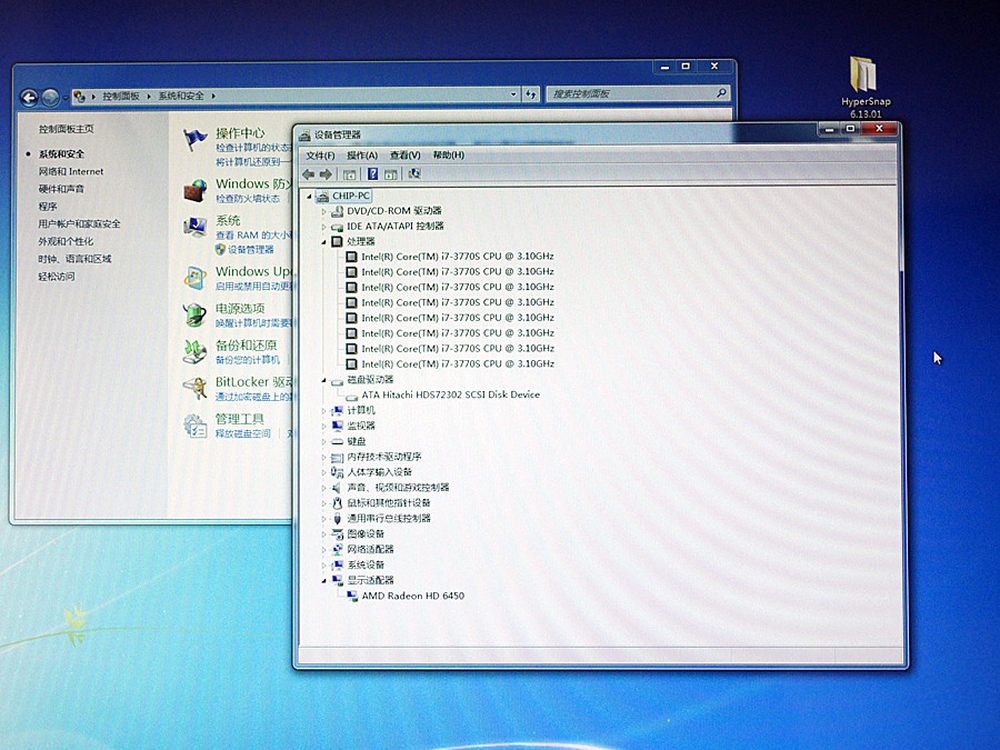Click the 声音、视频和游戏控制器 speaker icon
Screen dimensions: 1000x750
pyautogui.click(x=337, y=488)
